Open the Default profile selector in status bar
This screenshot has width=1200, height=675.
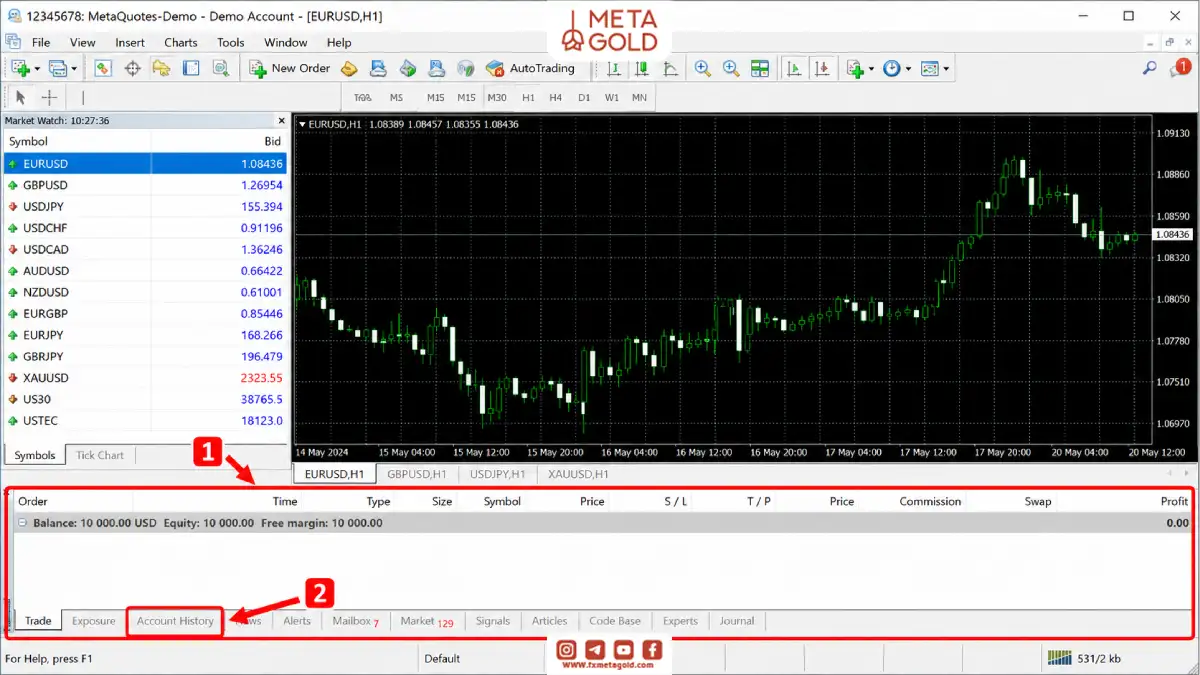[442, 658]
